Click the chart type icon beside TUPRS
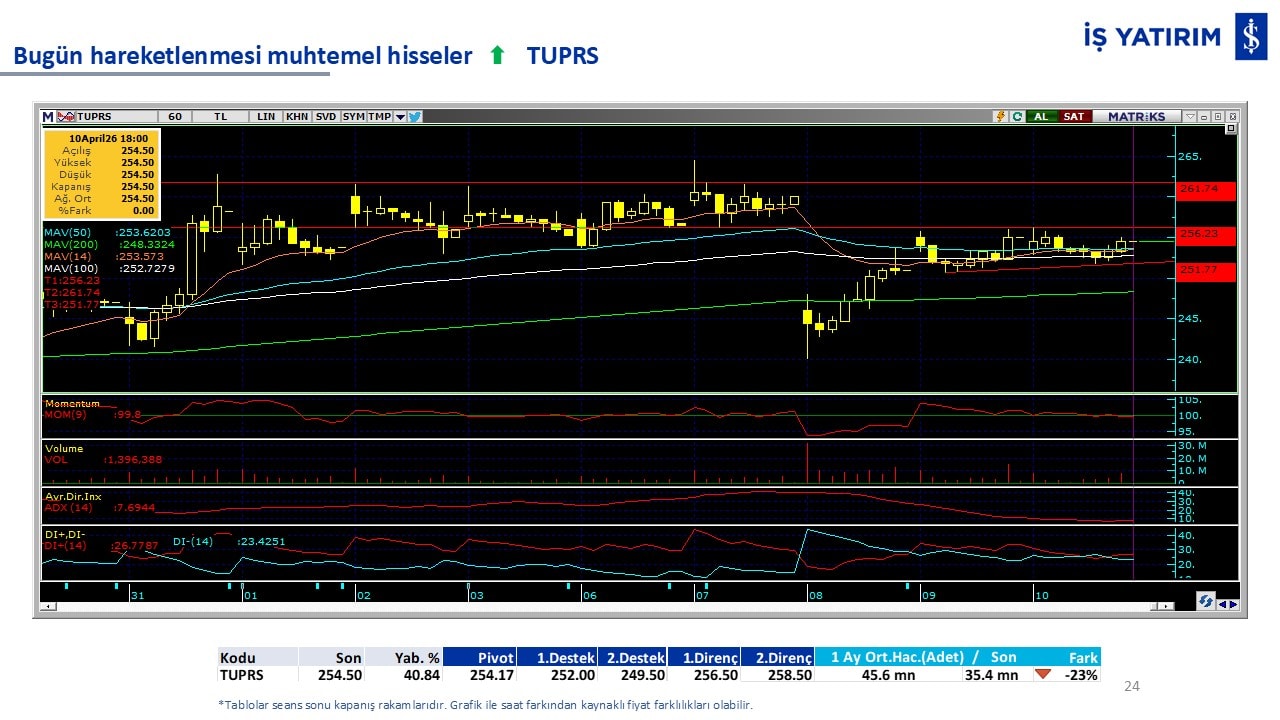The width and height of the screenshot is (1280, 720). [x=66, y=116]
